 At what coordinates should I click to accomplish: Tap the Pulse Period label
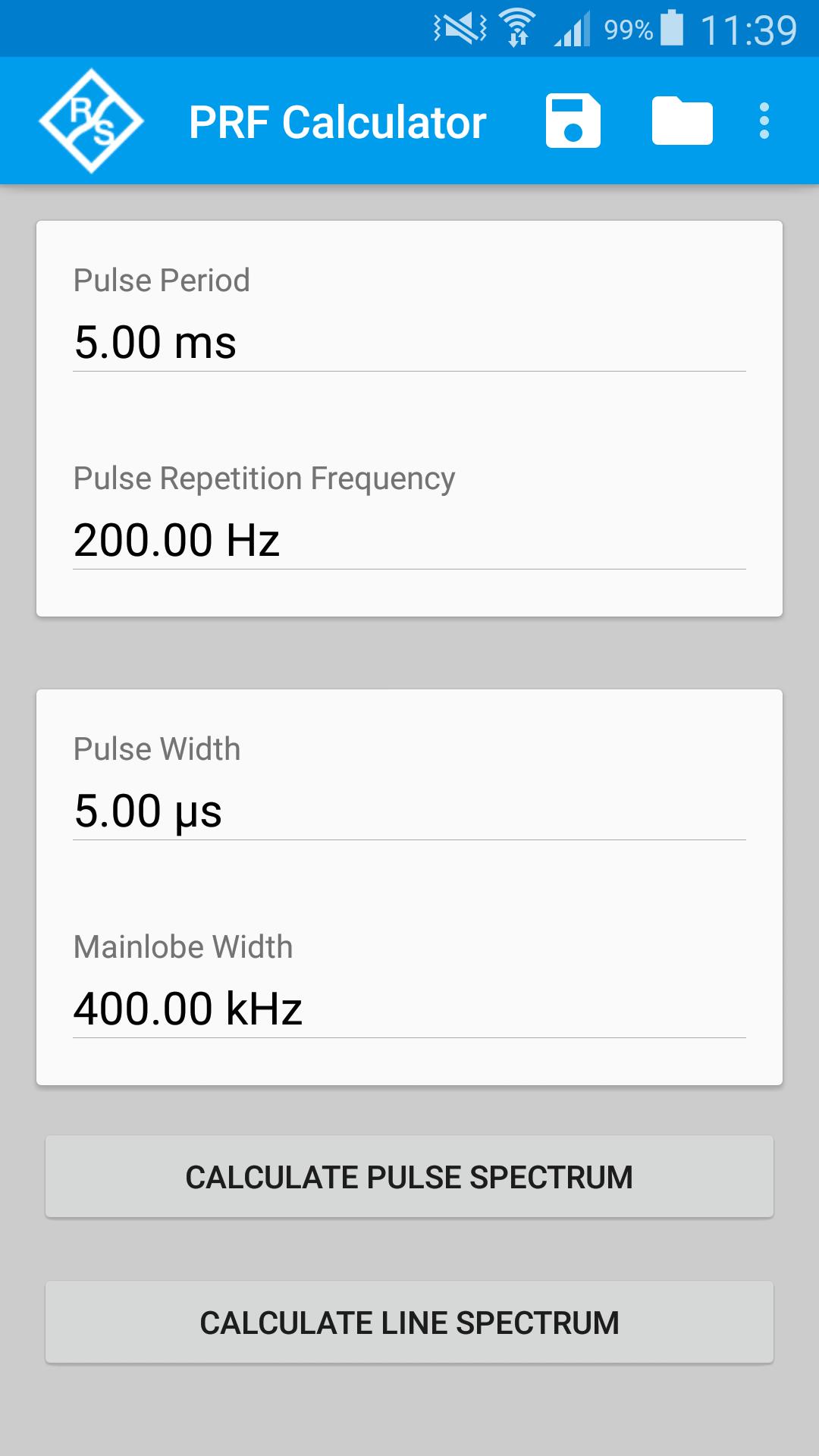162,281
